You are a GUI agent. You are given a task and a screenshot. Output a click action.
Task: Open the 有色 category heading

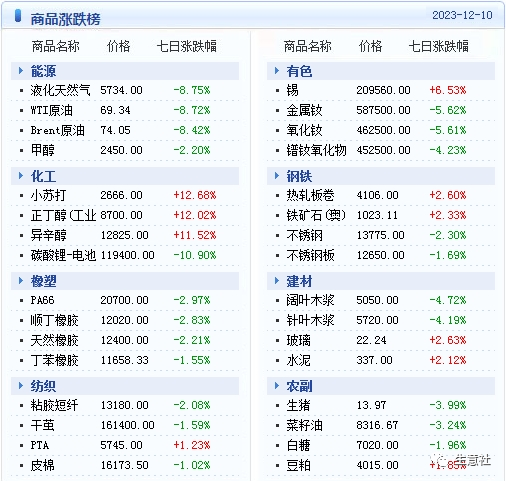[299, 71]
